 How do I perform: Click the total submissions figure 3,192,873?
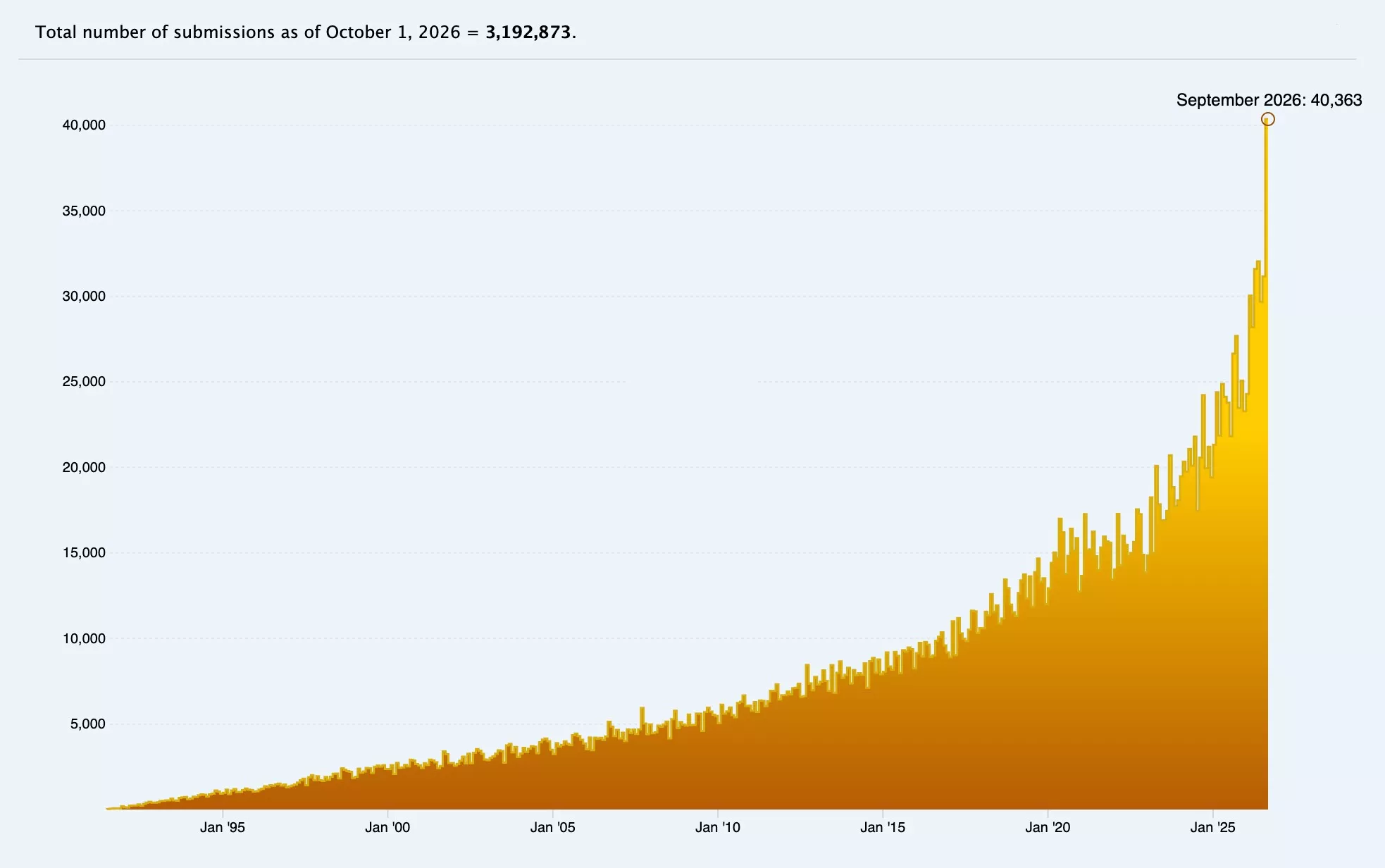click(x=528, y=32)
